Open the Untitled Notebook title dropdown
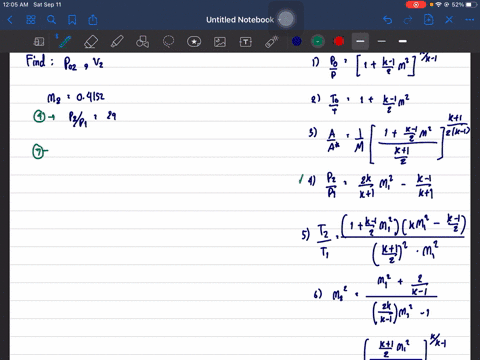The width and height of the screenshot is (480, 360). (x=243, y=20)
